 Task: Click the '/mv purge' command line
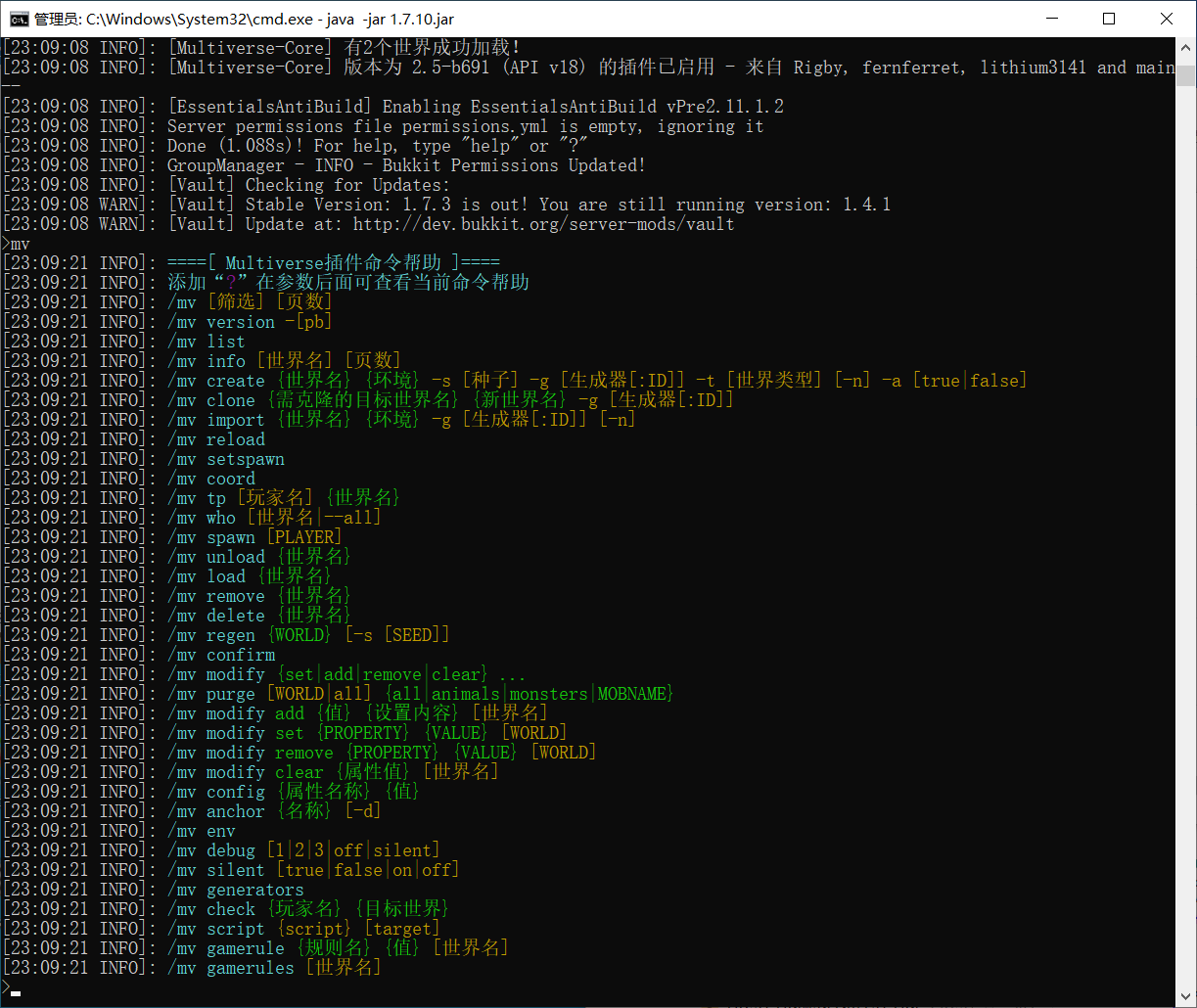(x=339, y=694)
